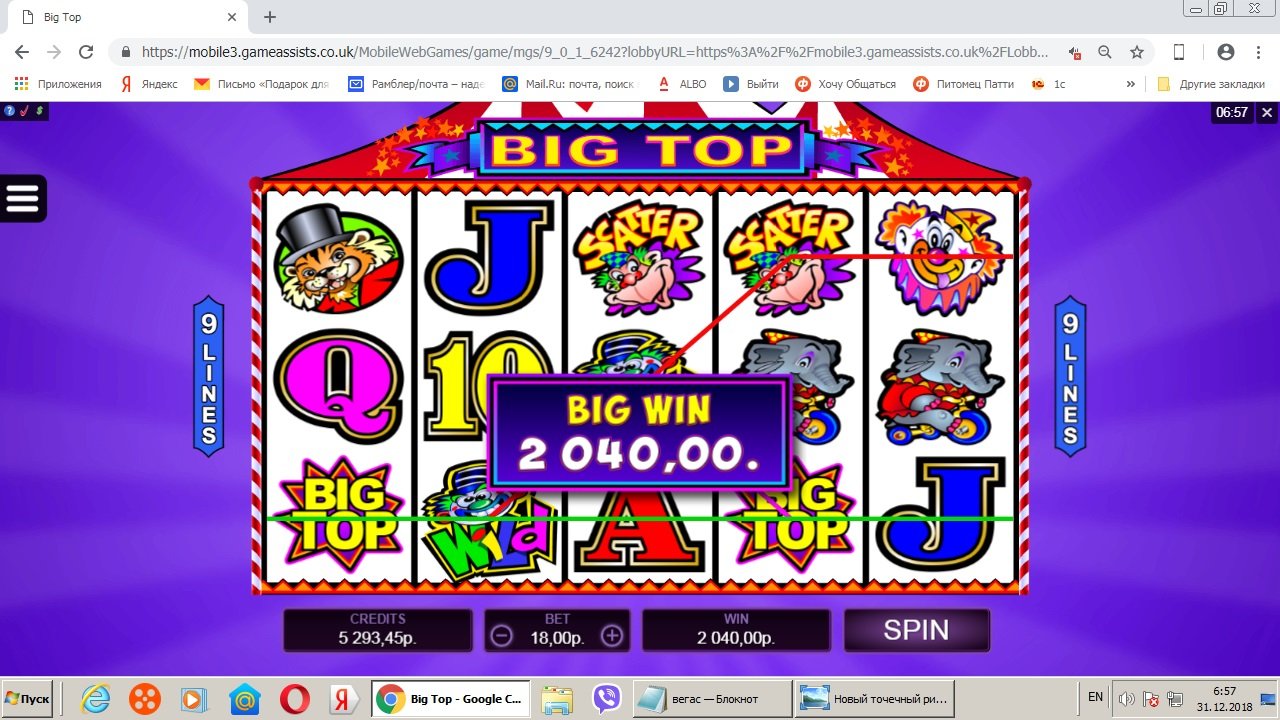Open Viber from the taskbar
The width and height of the screenshot is (1280, 720).
(x=606, y=698)
